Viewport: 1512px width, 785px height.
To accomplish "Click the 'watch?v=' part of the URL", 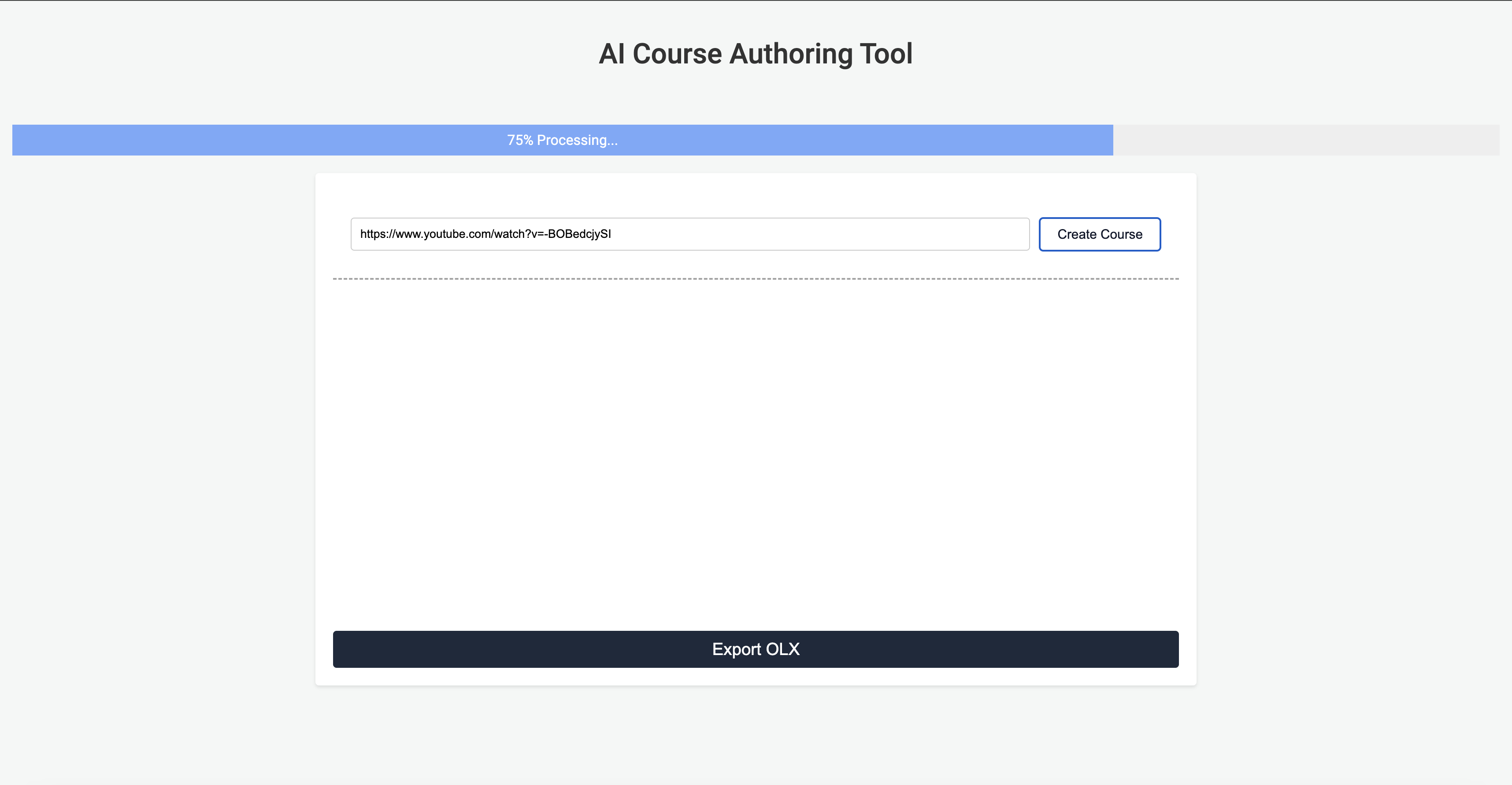I will tap(519, 234).
